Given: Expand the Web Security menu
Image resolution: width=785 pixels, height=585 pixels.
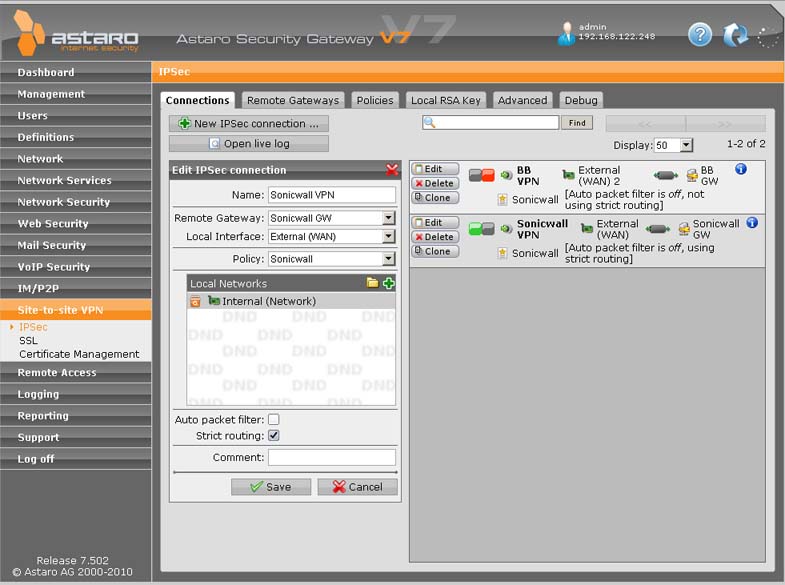Looking at the screenshot, I should pos(76,223).
